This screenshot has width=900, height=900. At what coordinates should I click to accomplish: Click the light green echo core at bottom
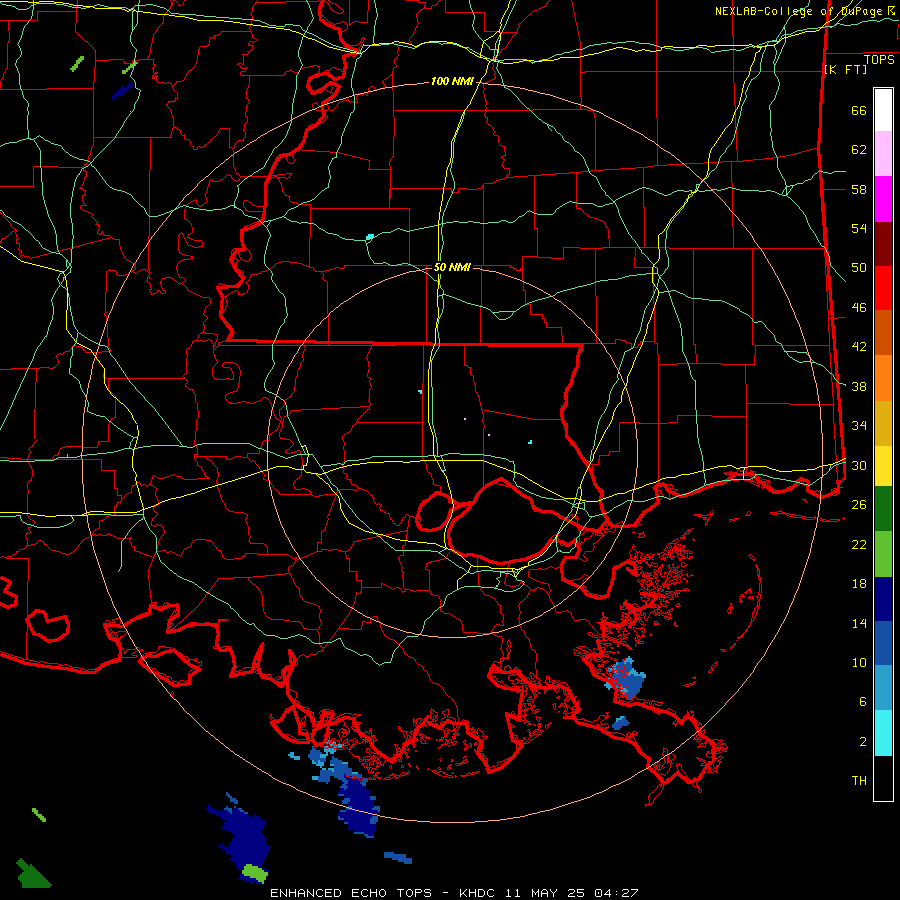(x=254, y=873)
